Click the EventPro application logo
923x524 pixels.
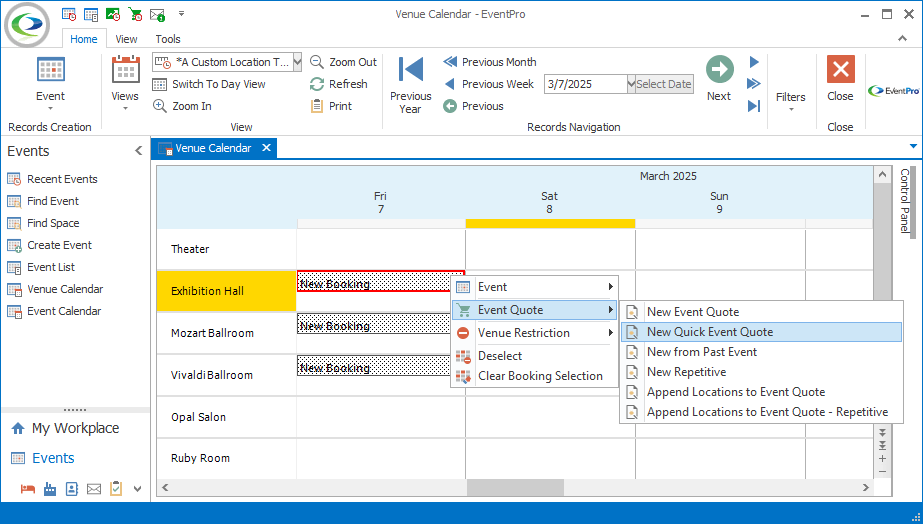27,25
